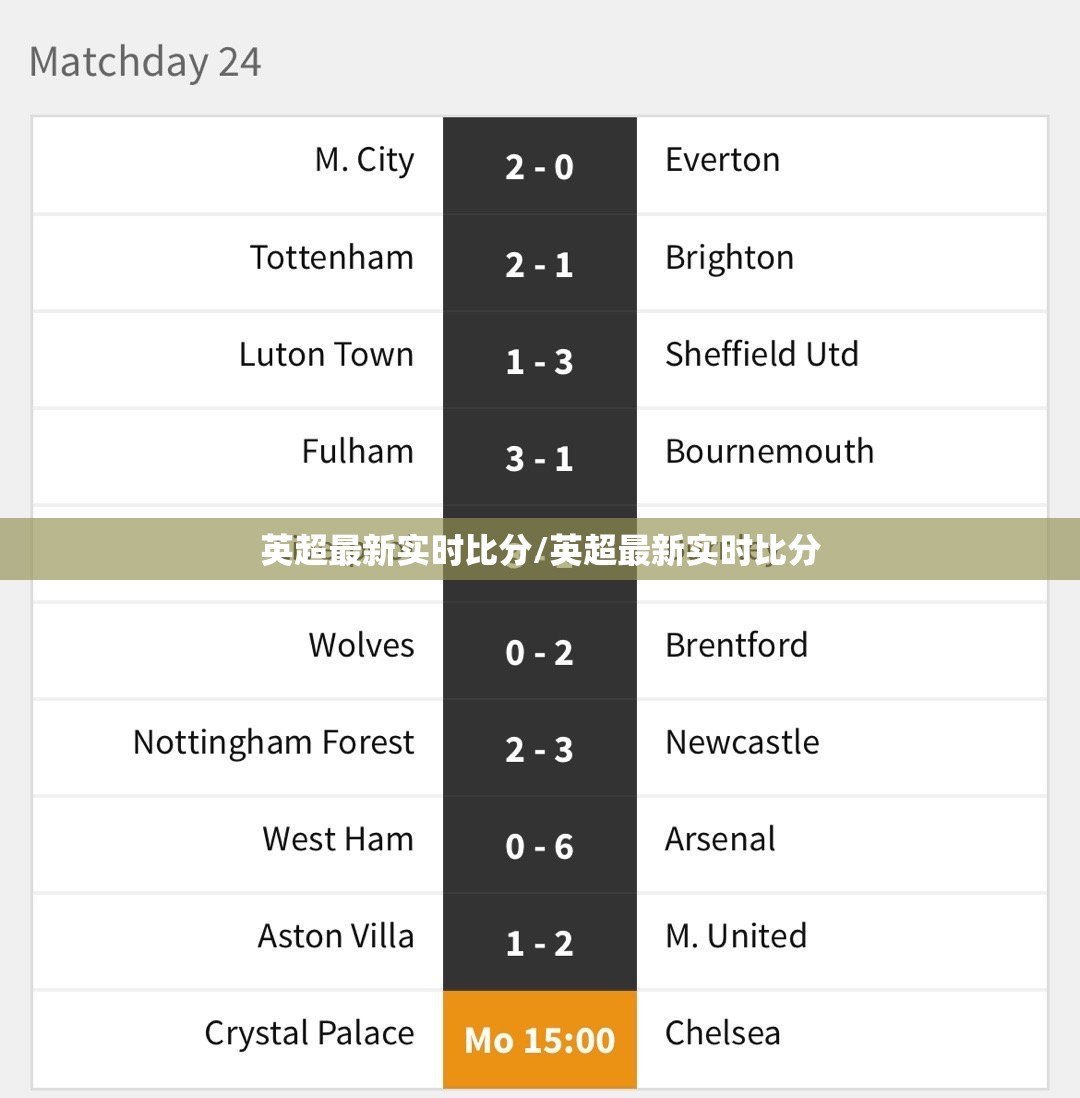Open Fulham team page

[x=358, y=451]
